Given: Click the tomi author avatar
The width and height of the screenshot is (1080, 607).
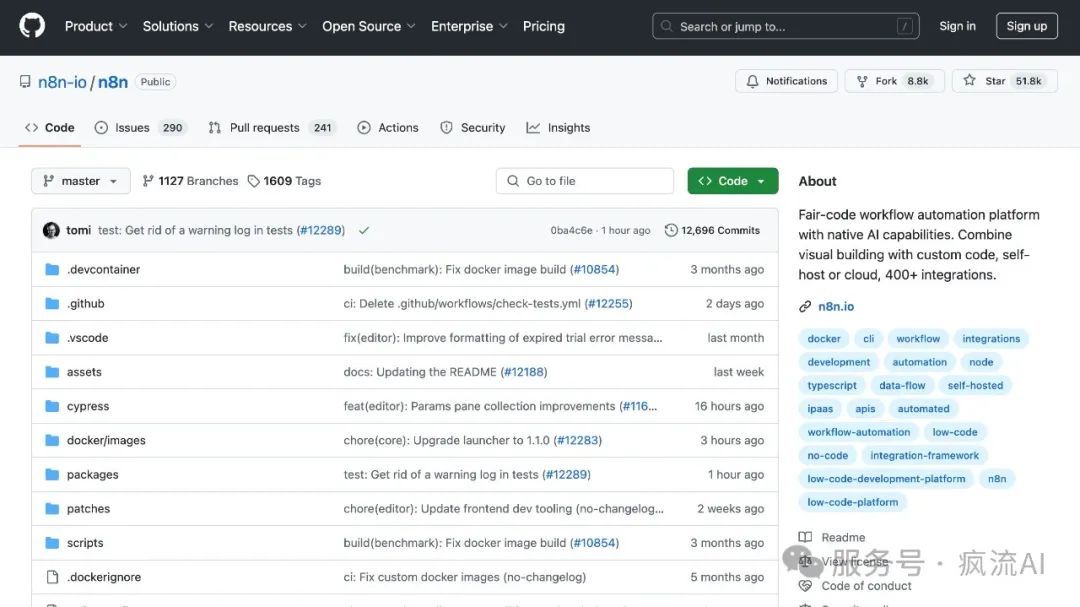Looking at the screenshot, I should click(x=51, y=230).
